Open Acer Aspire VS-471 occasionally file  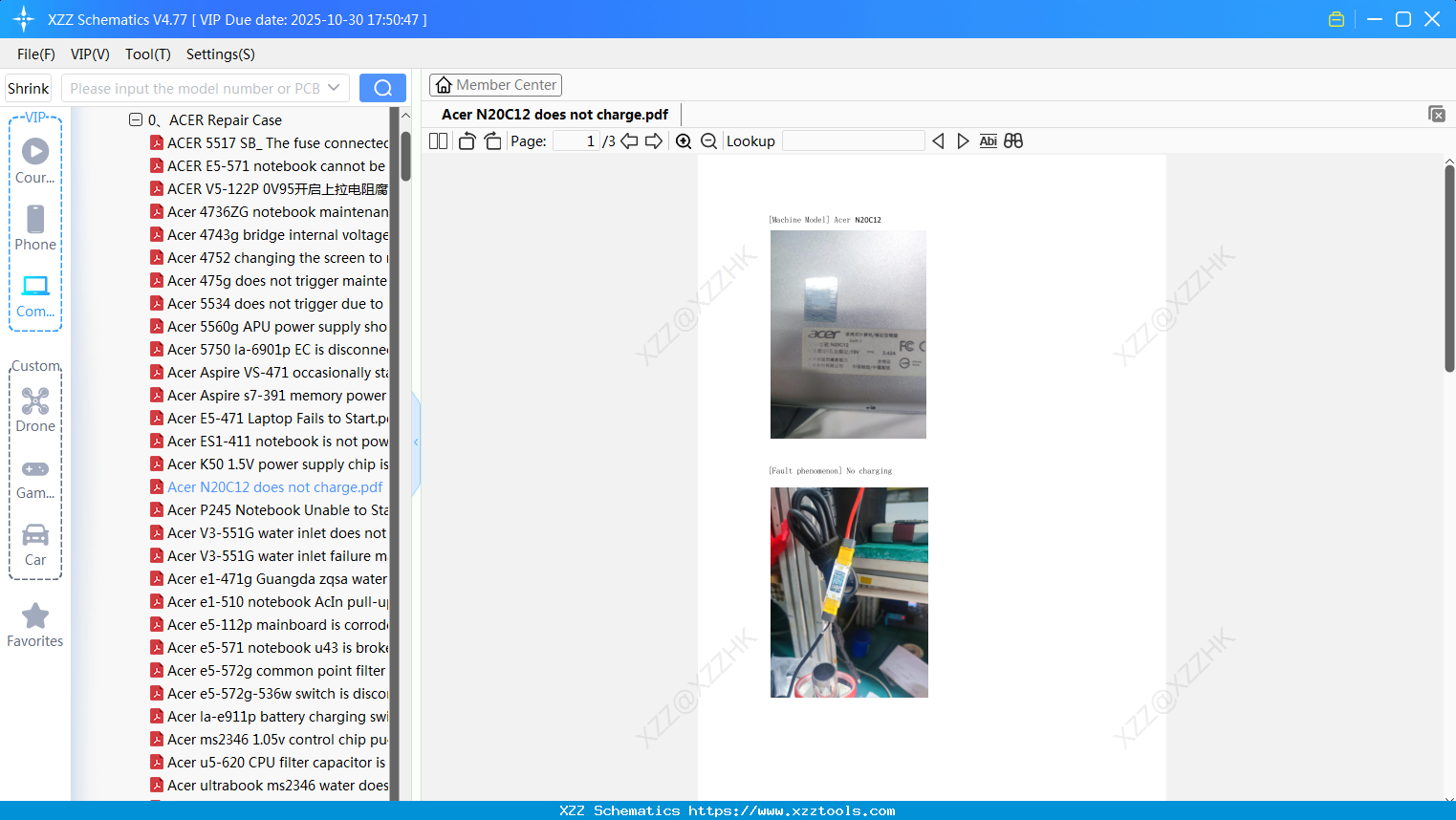coord(277,372)
